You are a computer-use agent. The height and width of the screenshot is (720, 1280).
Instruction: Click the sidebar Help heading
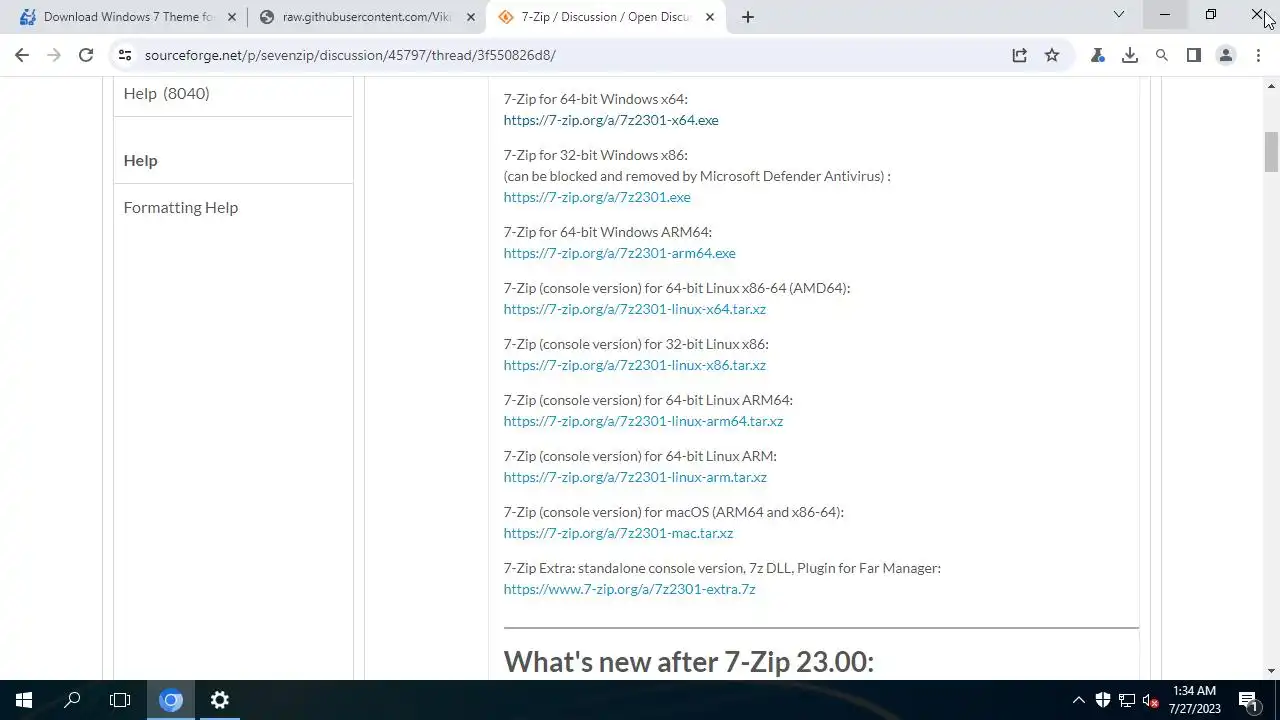[140, 160]
